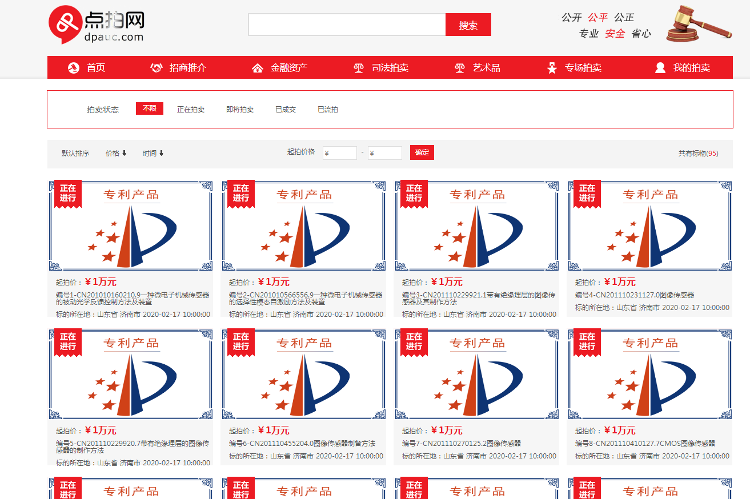Click the 正在进行 badge on card 编号3
Viewport: 750px width, 499px height.
pyautogui.click(x=414, y=193)
